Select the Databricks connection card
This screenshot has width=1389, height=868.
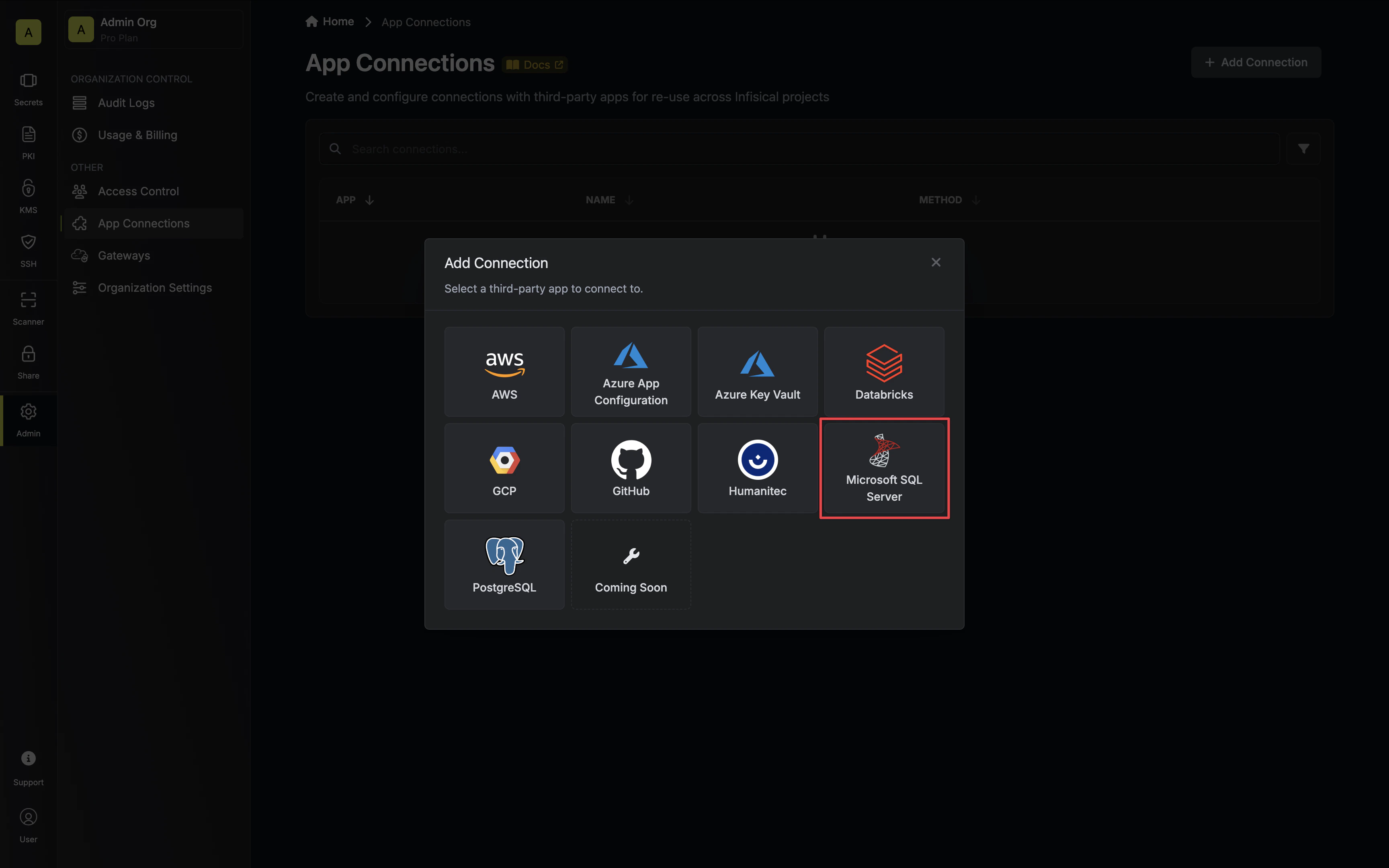pos(884,371)
